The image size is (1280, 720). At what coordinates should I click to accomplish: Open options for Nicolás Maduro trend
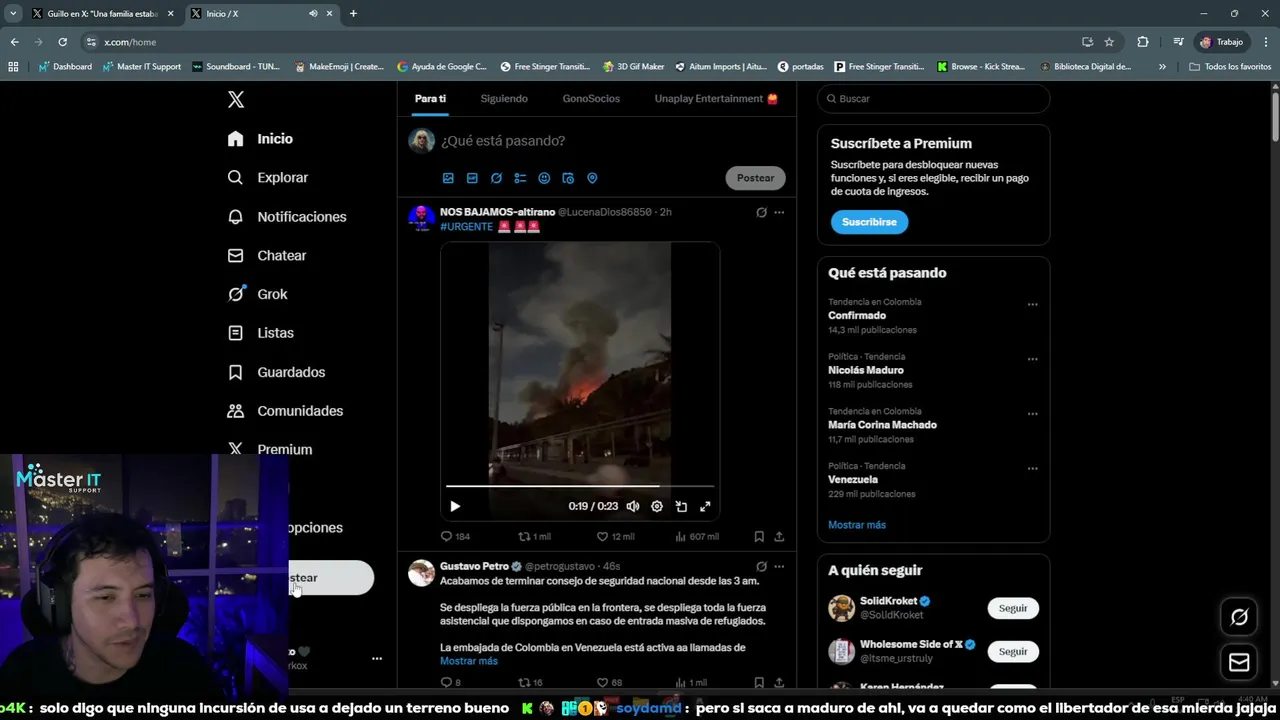click(1032, 359)
